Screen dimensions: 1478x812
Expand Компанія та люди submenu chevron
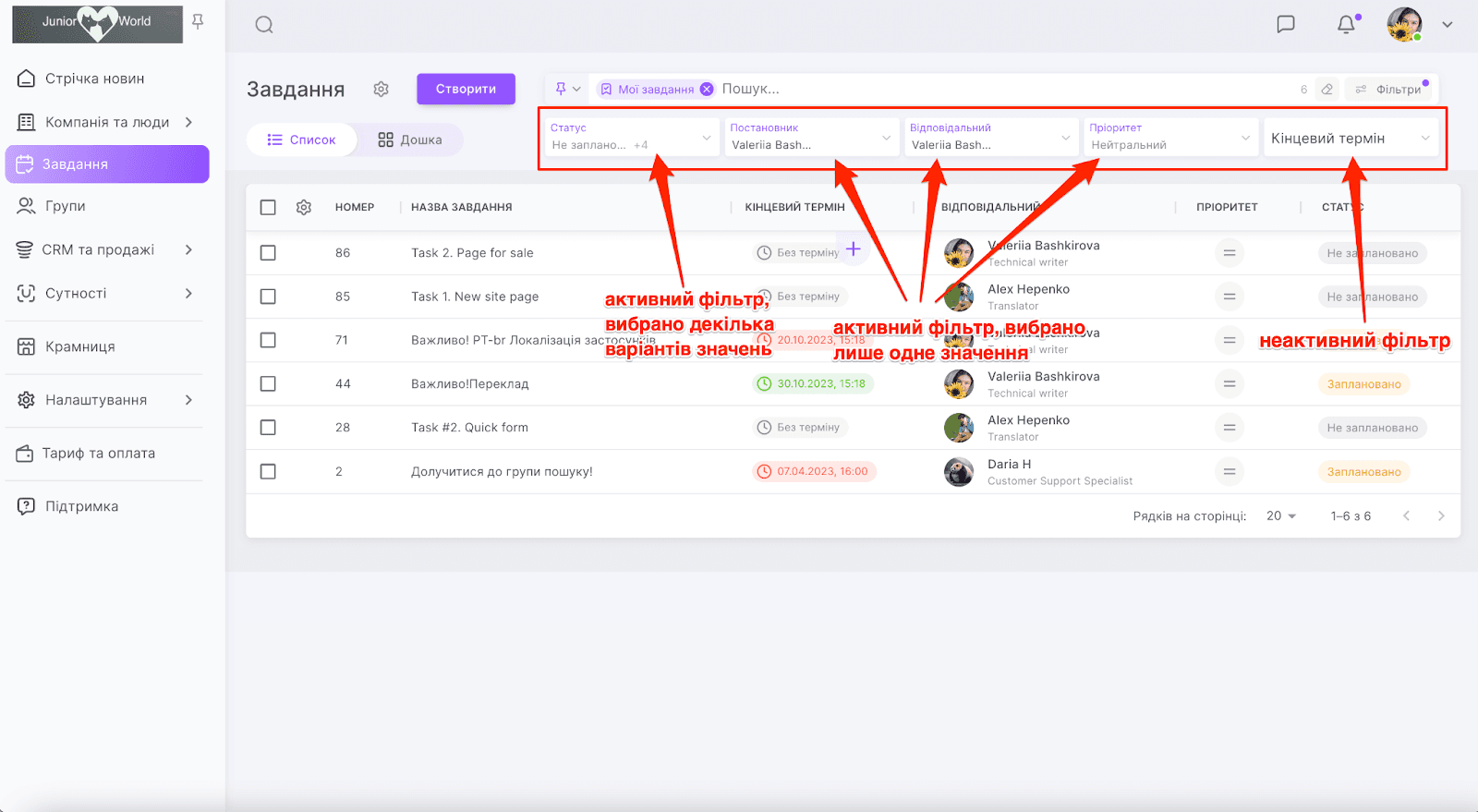tap(188, 122)
